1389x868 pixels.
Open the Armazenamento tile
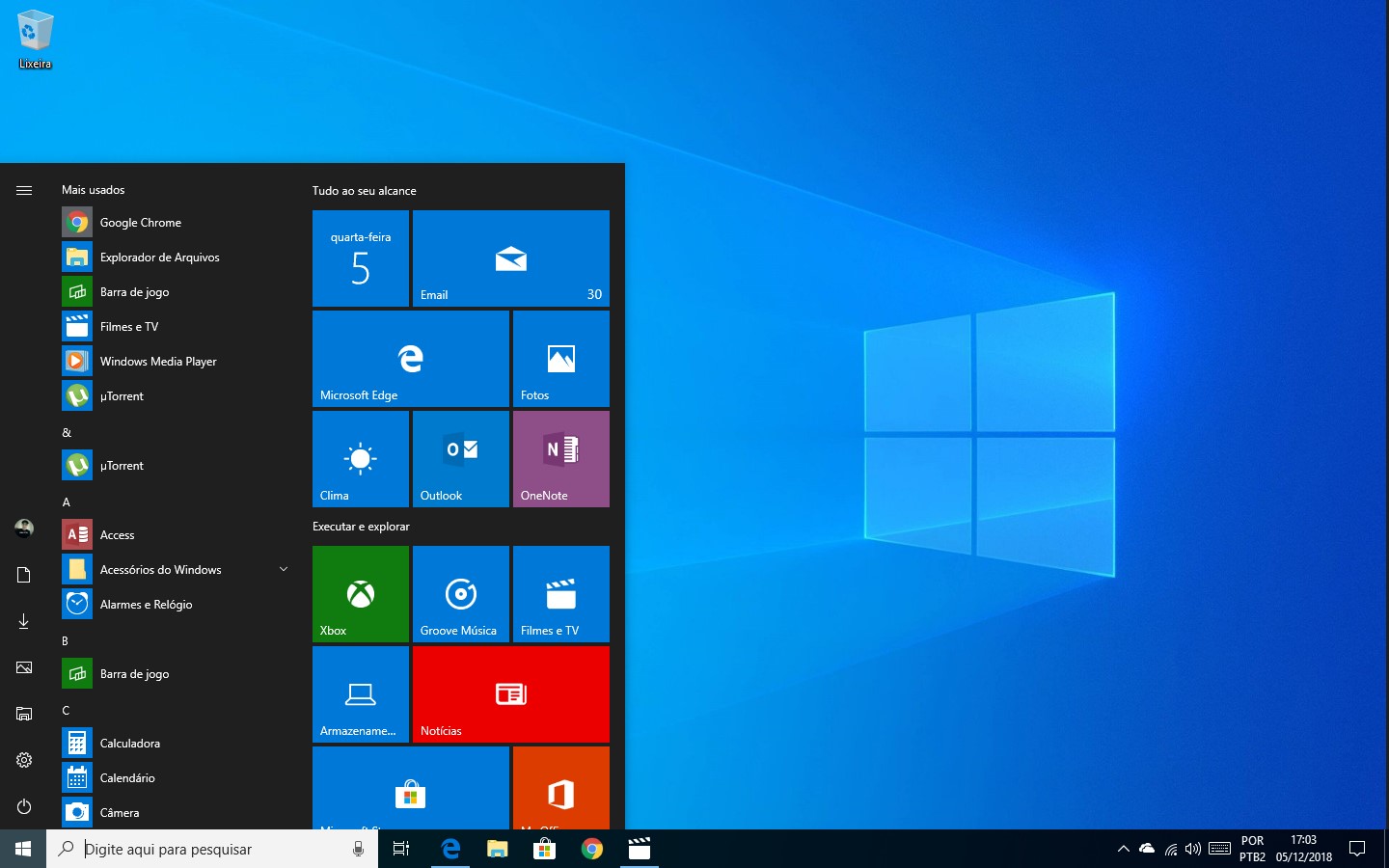point(361,694)
